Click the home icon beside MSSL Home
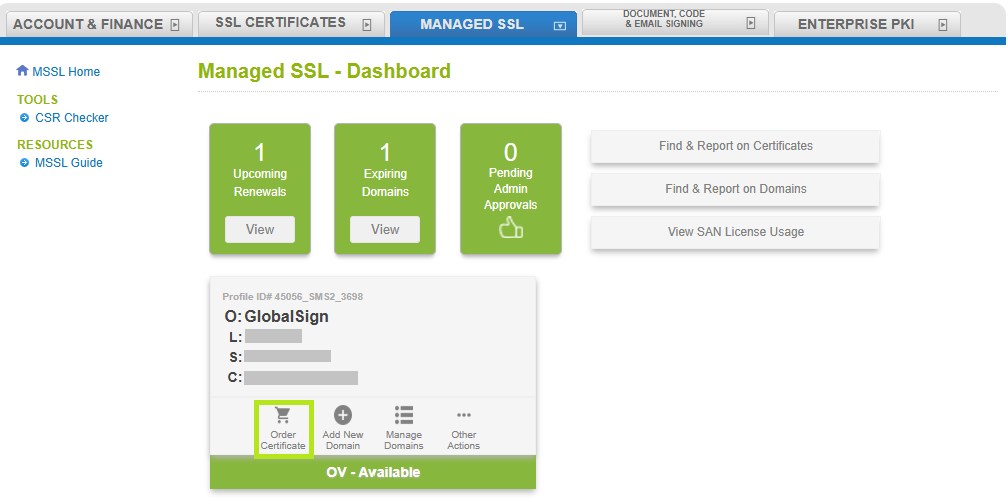 point(22,71)
